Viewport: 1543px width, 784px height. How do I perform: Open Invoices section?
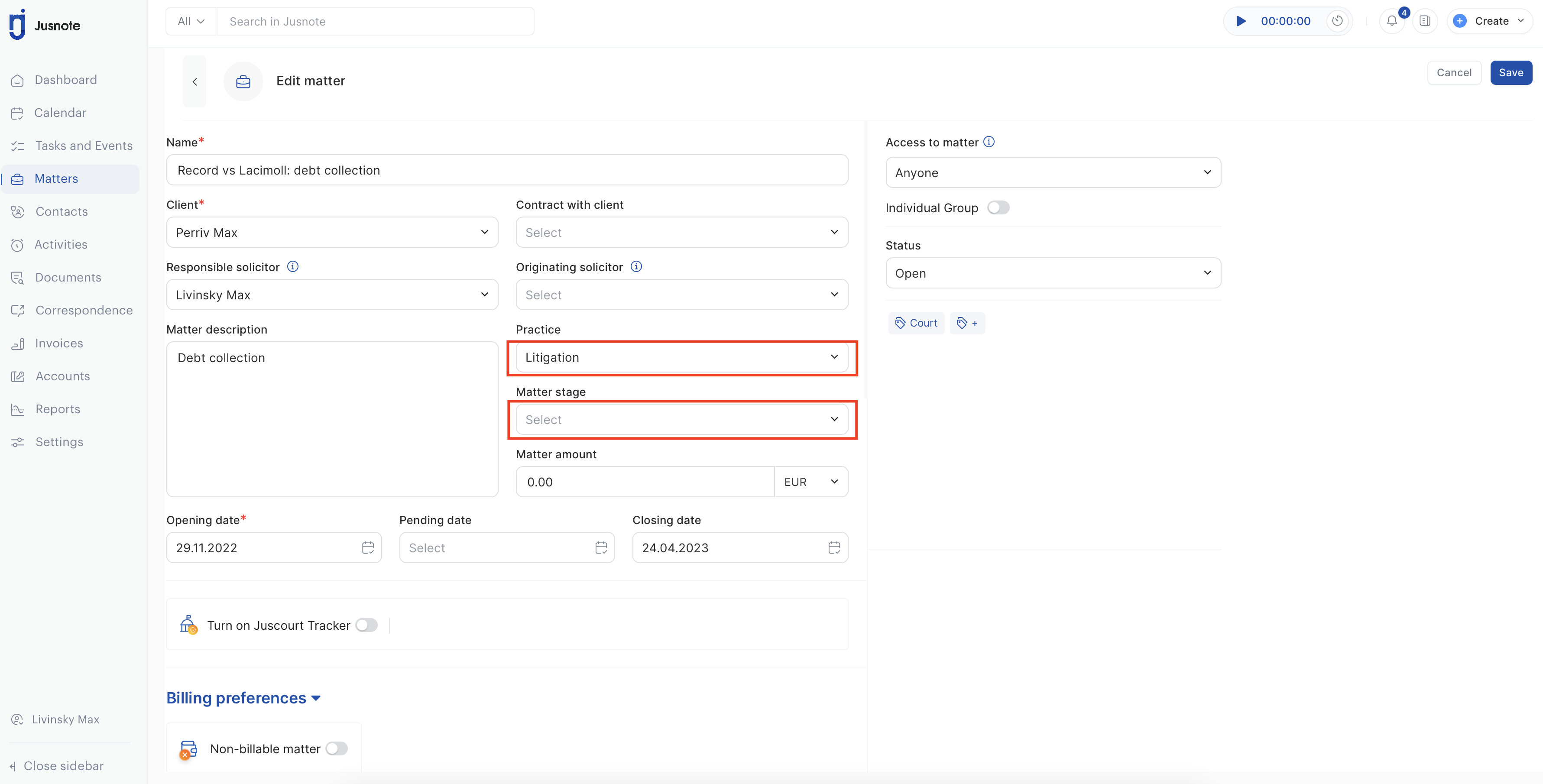[x=59, y=344]
